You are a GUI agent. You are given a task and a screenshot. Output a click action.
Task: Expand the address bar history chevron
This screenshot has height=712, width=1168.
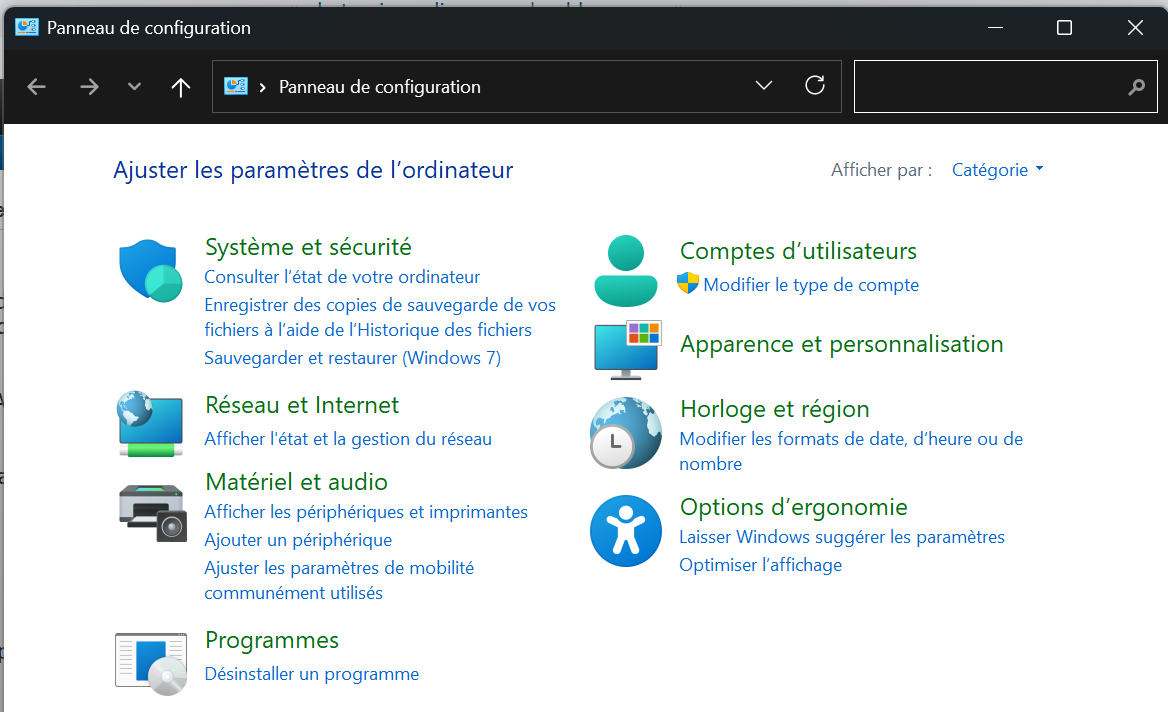[x=764, y=86]
